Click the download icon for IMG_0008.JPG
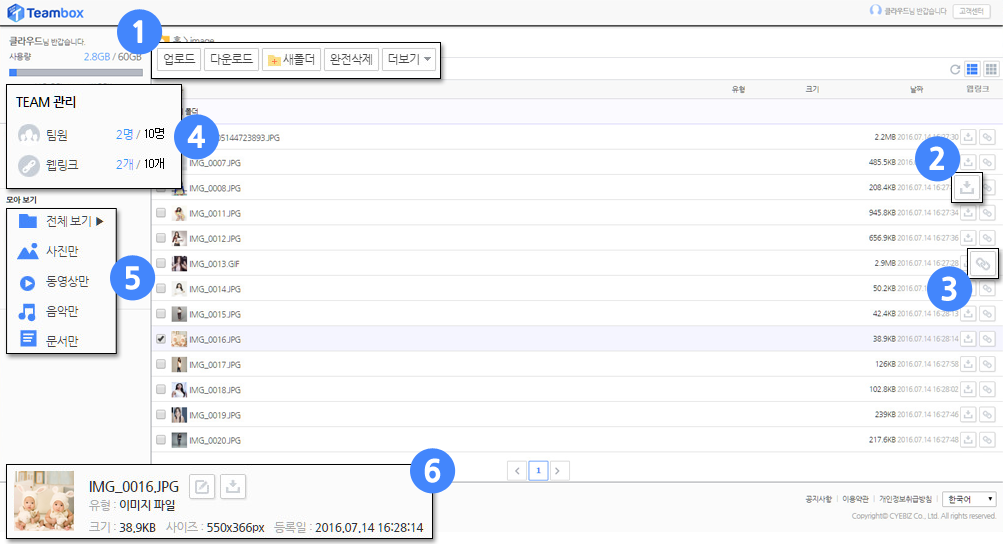 [967, 187]
